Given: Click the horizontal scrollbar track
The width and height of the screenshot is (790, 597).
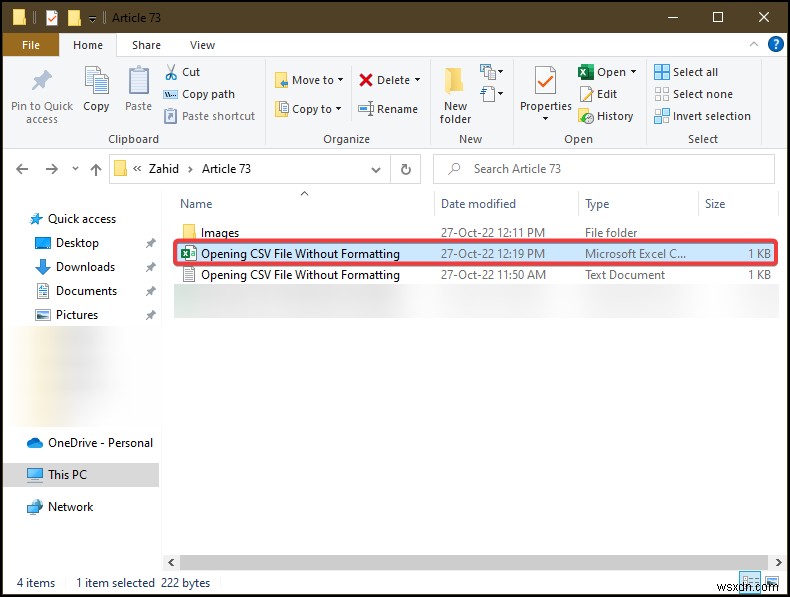Looking at the screenshot, I should (474, 562).
